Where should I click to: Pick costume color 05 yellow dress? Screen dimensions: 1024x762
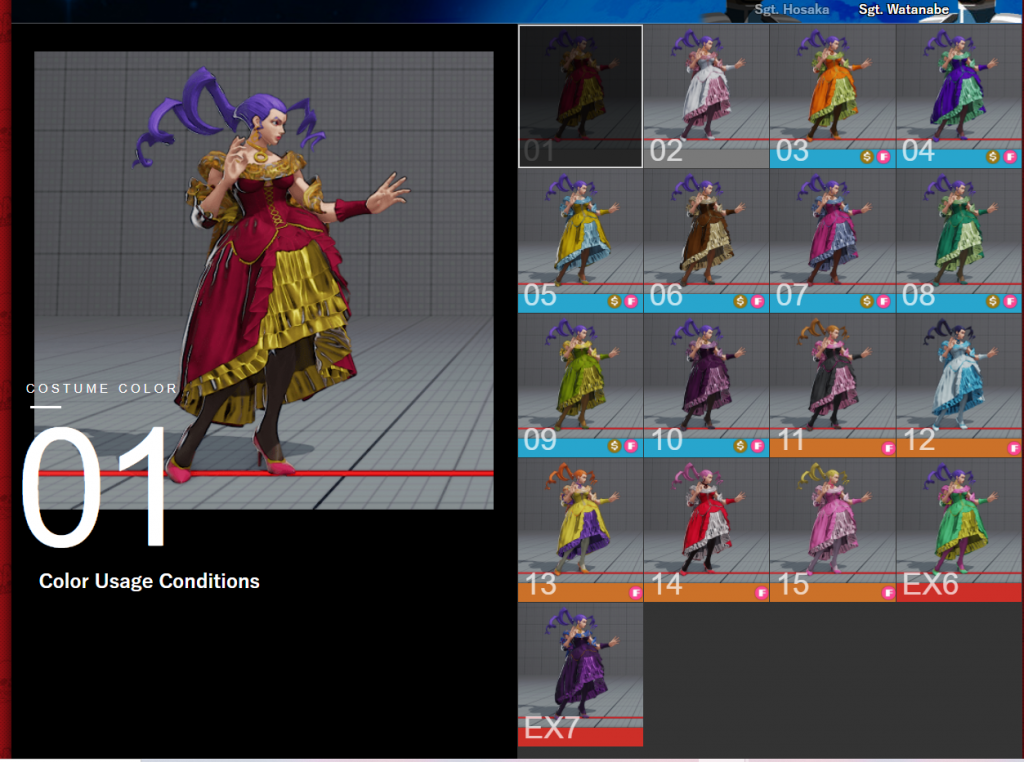pyautogui.click(x=580, y=241)
